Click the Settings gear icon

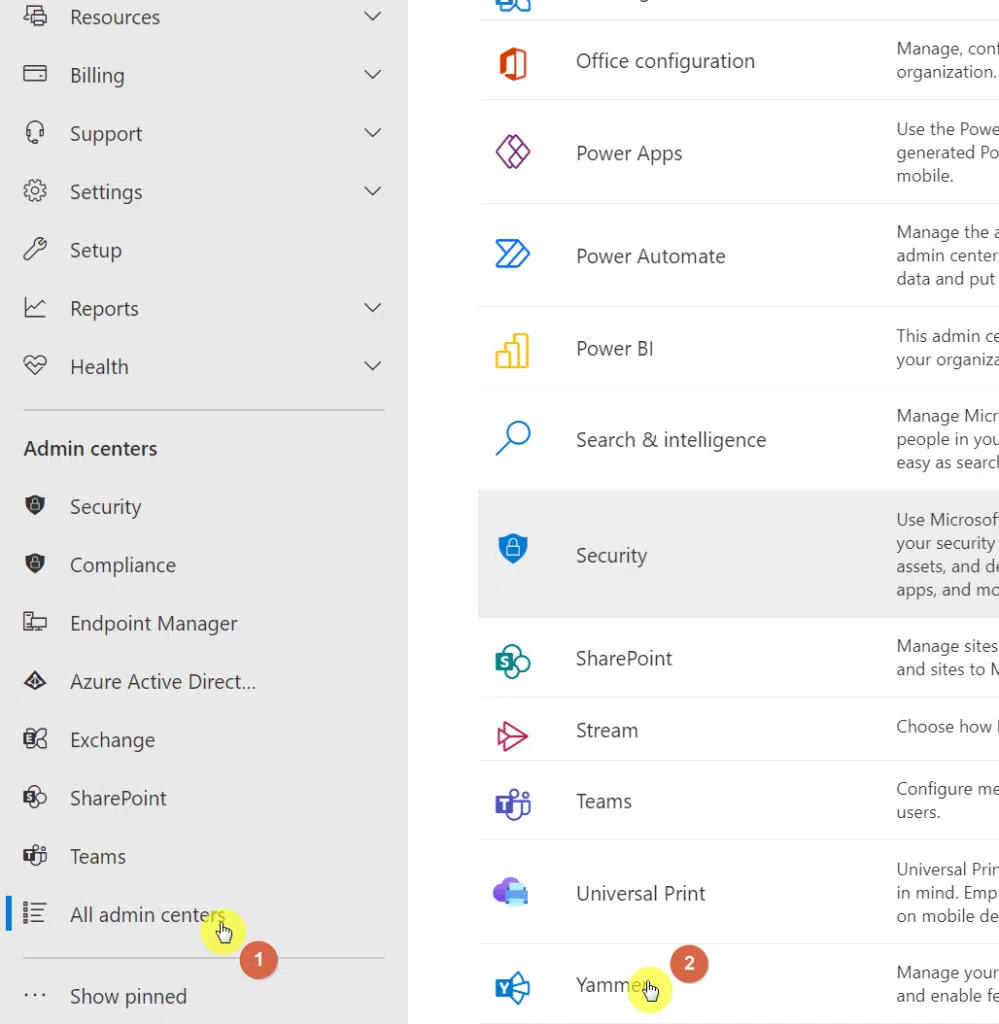tap(35, 191)
